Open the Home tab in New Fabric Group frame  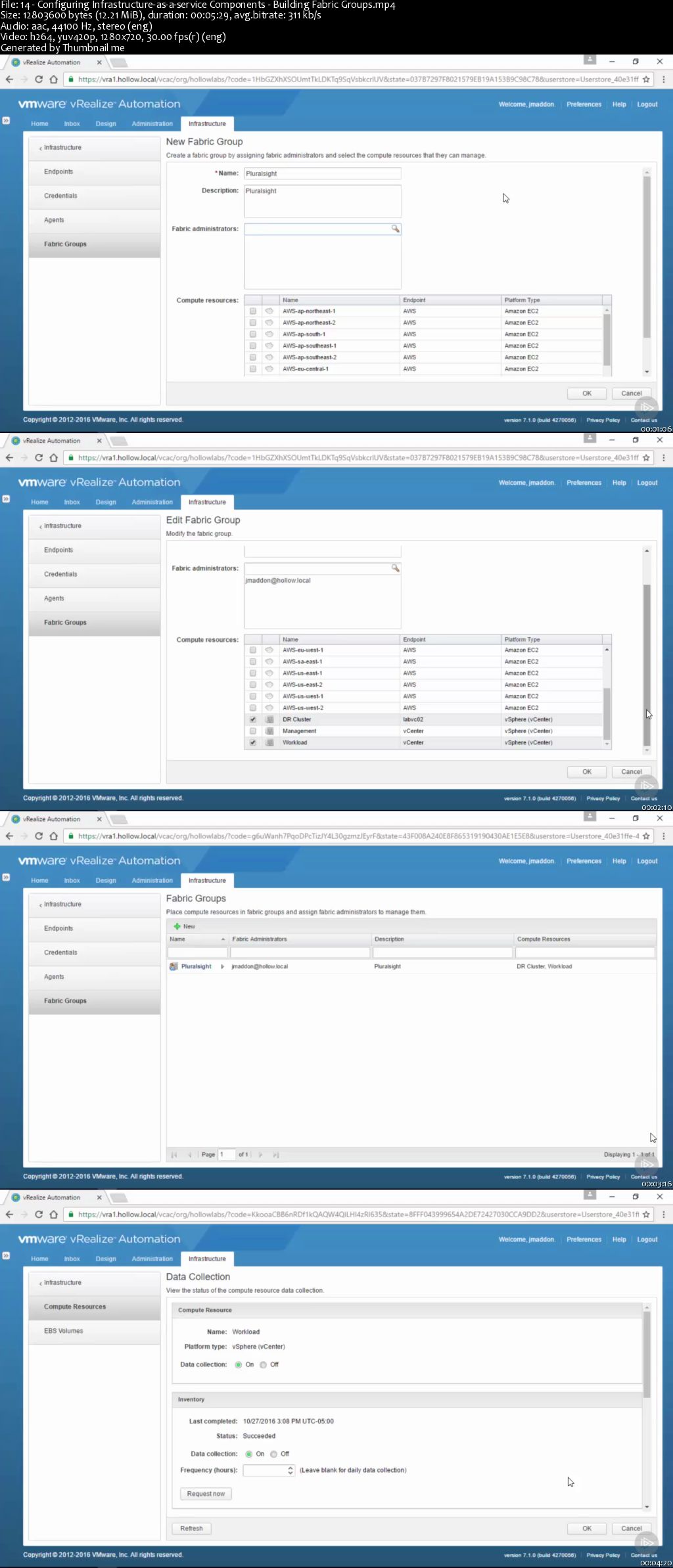(x=39, y=123)
